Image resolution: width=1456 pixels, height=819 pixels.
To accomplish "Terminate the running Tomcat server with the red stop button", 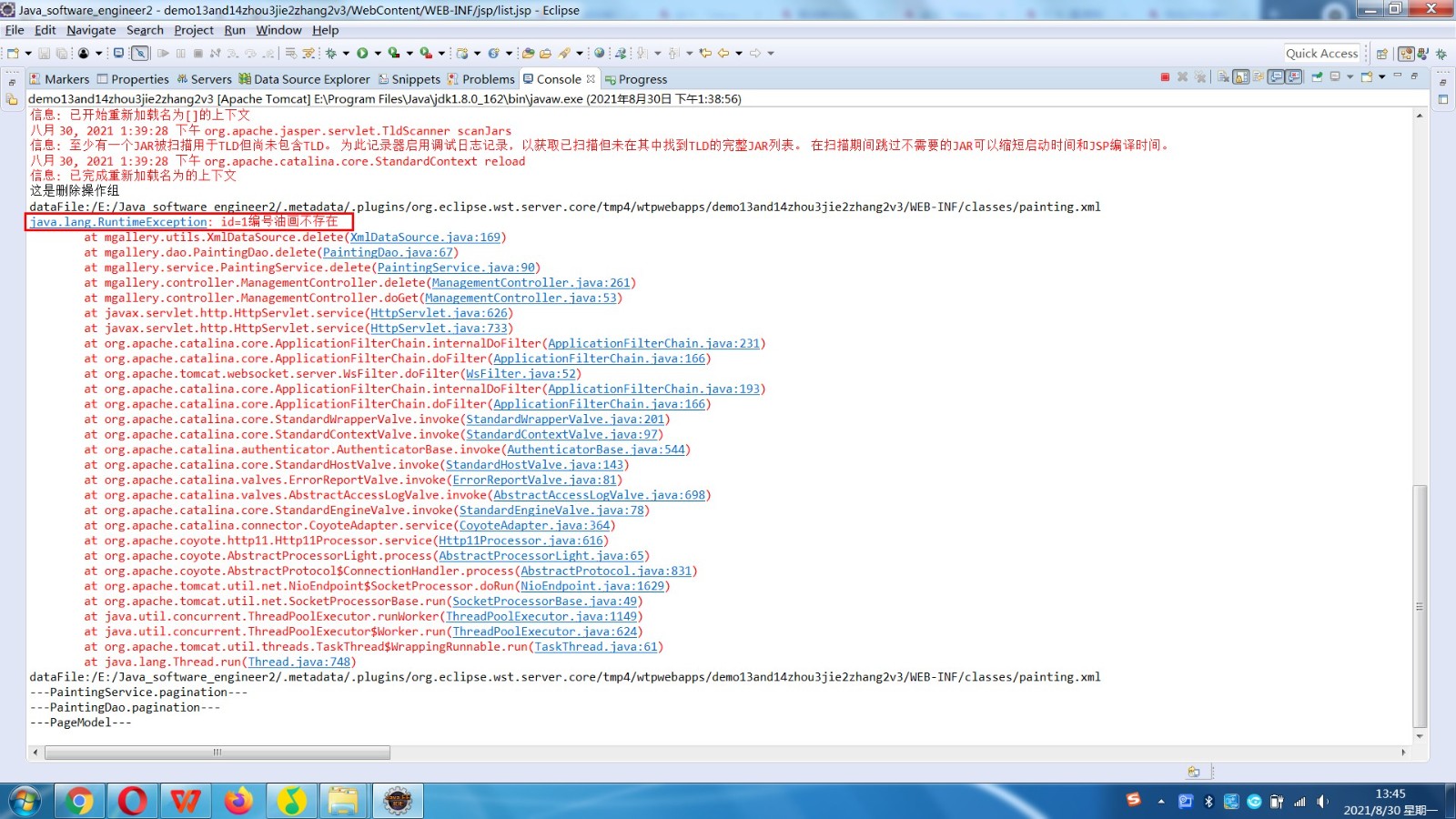I will pyautogui.click(x=1165, y=77).
